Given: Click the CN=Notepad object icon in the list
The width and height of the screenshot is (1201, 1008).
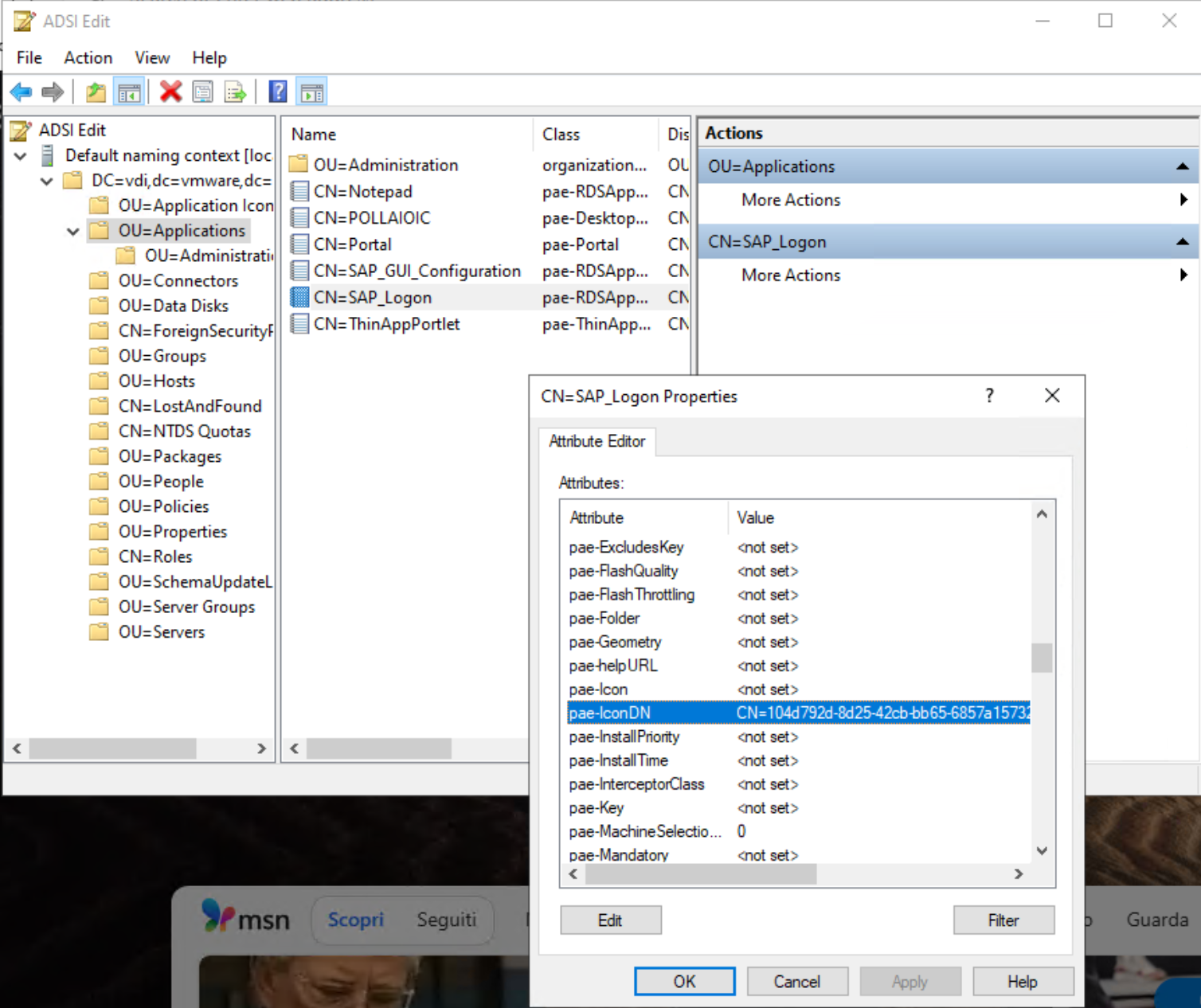Looking at the screenshot, I should (x=299, y=191).
